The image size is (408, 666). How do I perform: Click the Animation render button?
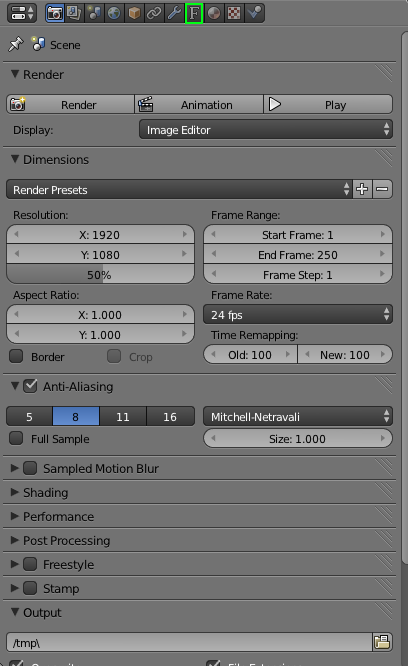tap(199, 104)
